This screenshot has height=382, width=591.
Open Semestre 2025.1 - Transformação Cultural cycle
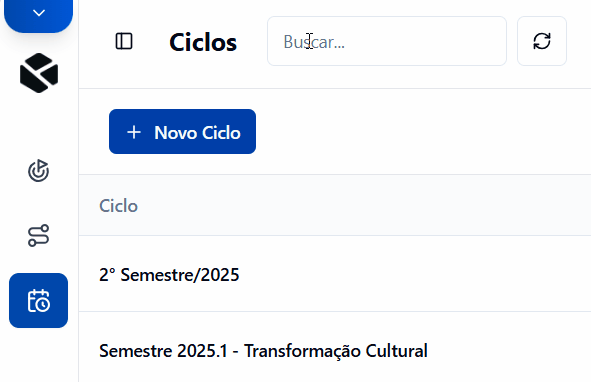click(263, 351)
